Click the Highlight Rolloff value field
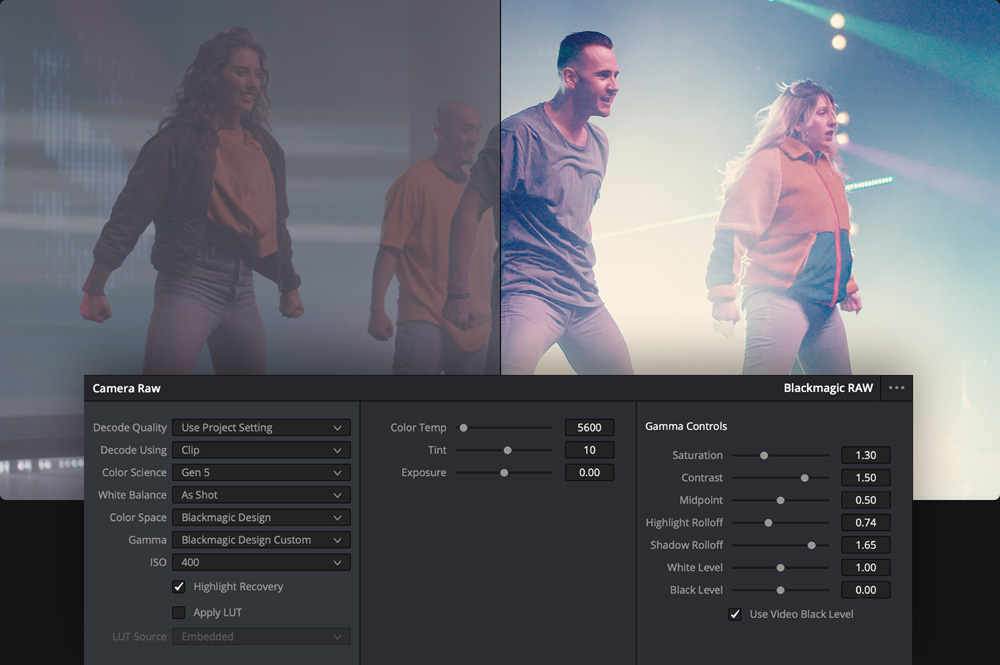1000x665 pixels. pos(865,523)
